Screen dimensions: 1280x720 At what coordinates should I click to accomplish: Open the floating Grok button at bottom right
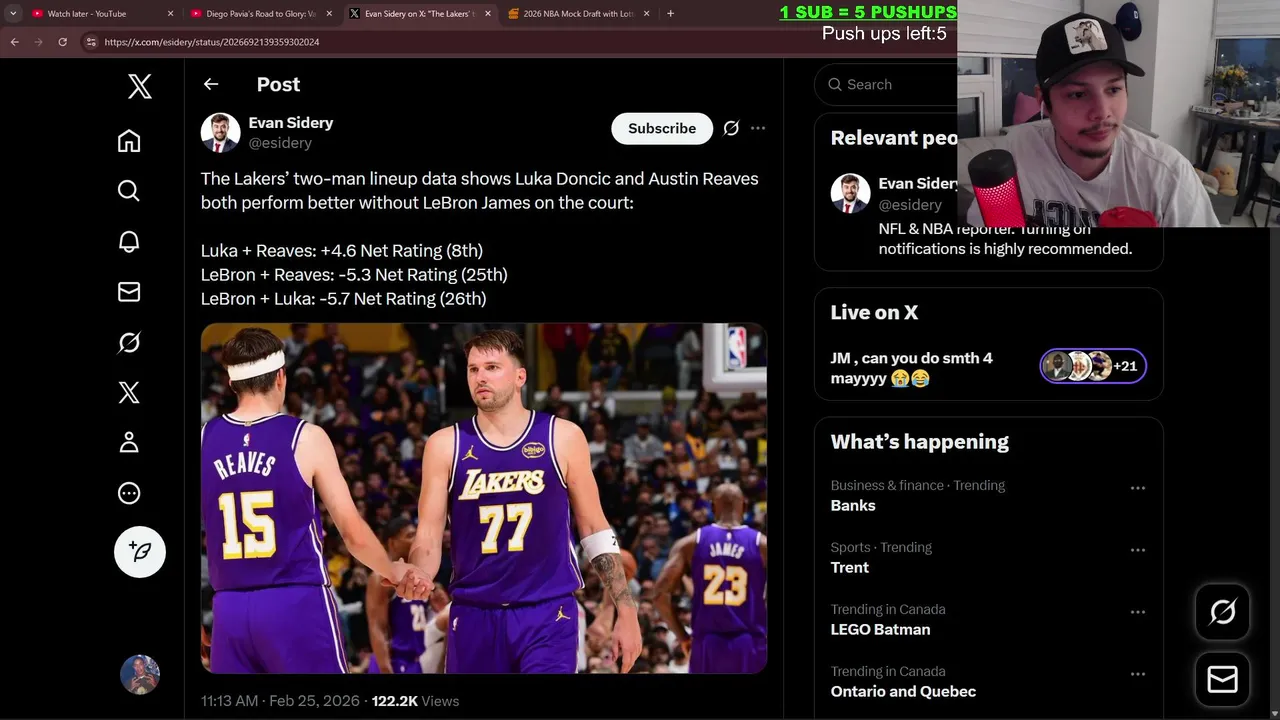point(1222,611)
